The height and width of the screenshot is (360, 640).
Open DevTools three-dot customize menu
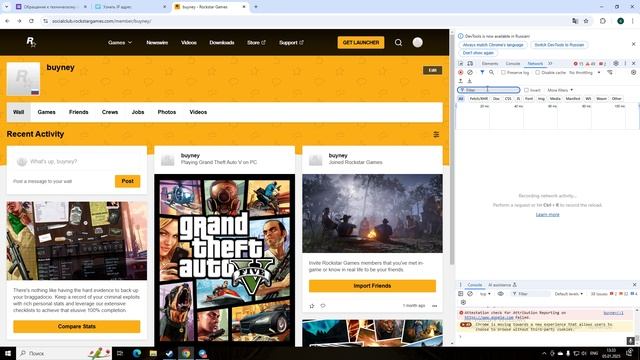pyautogui.click(x=625, y=64)
